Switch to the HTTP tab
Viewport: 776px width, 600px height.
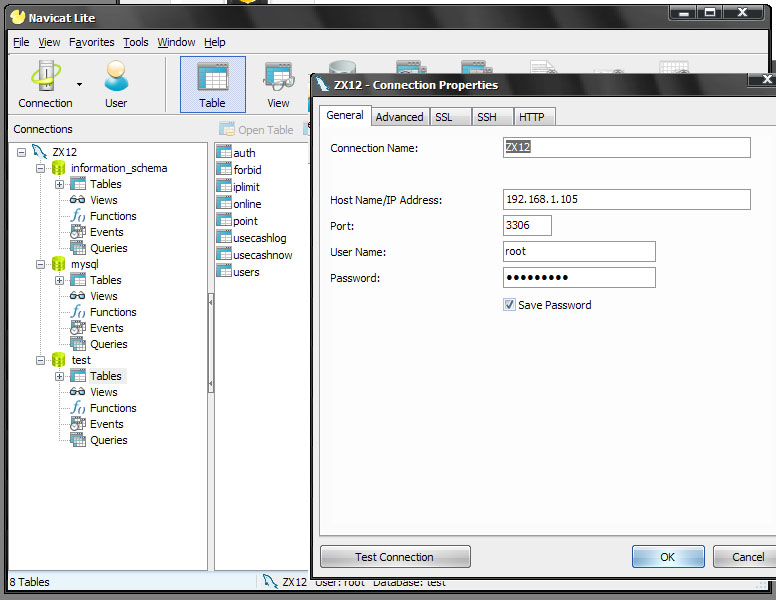point(534,117)
